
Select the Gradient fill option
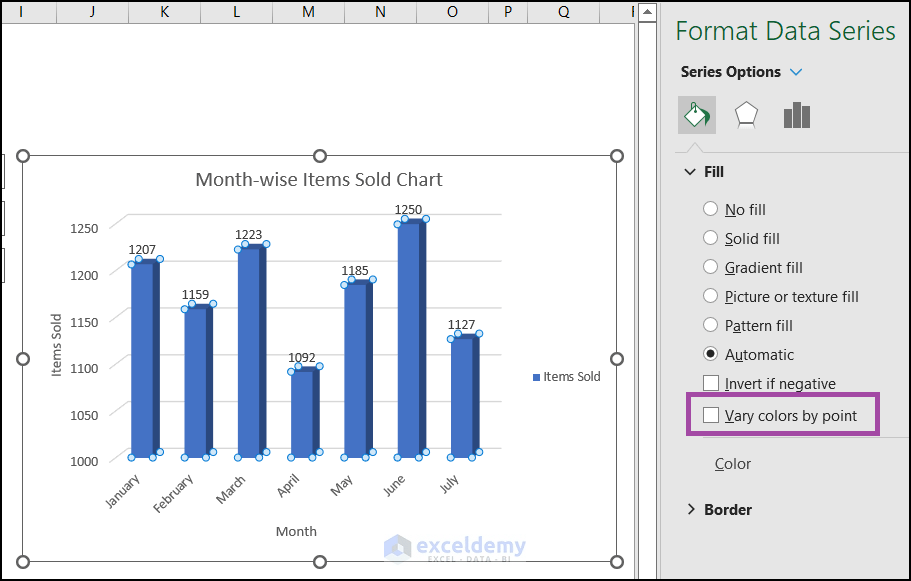tap(710, 267)
